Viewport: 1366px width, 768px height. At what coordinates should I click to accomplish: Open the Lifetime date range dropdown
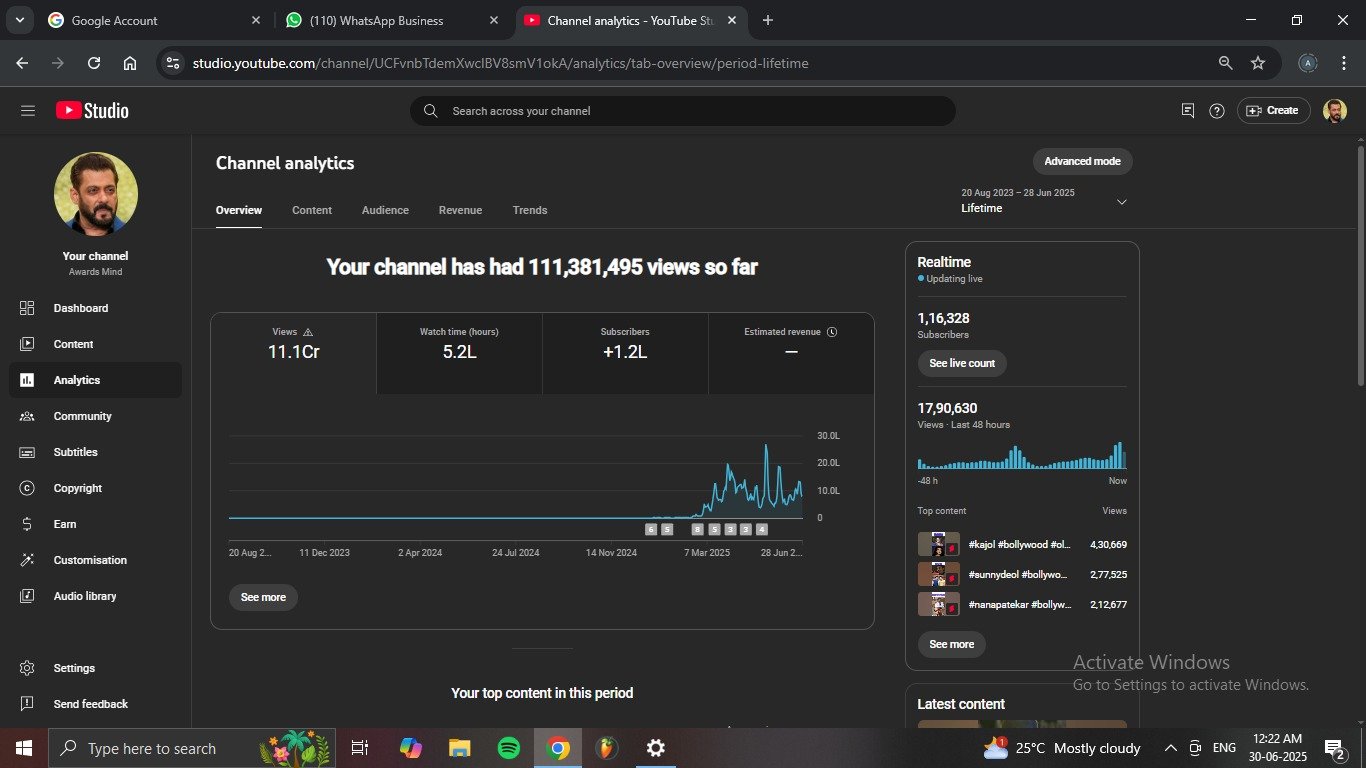click(x=1045, y=201)
